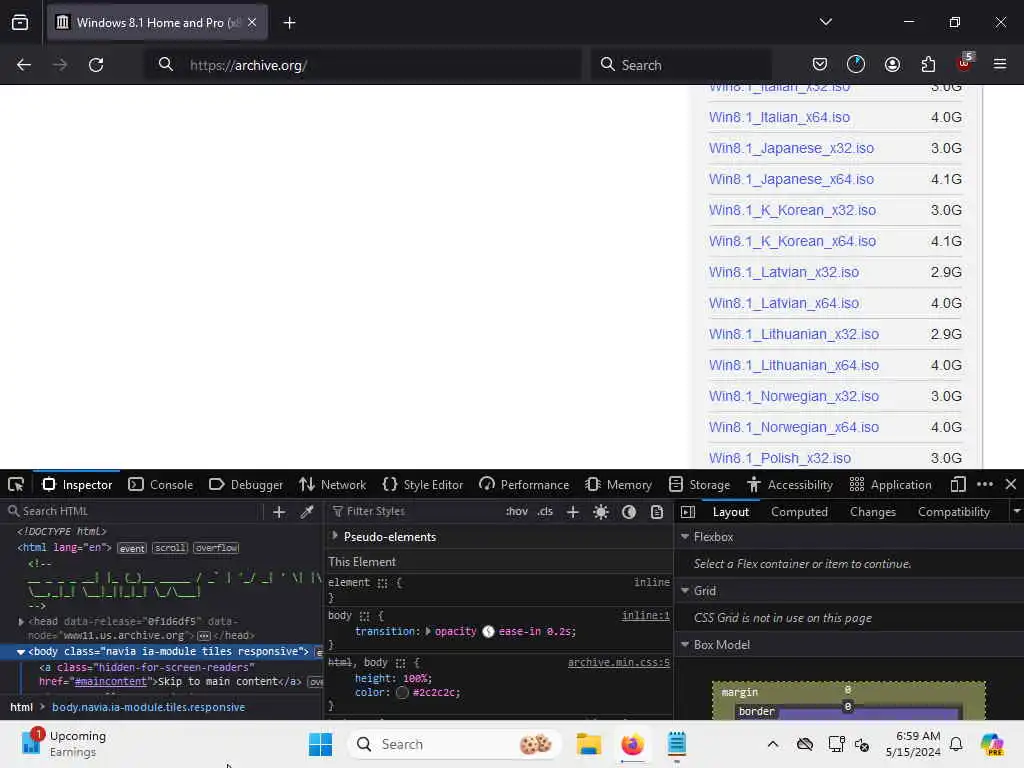Toggle the three-pane inspector sidebar icon
This screenshot has width=1024, height=768.
pyautogui.click(x=688, y=512)
